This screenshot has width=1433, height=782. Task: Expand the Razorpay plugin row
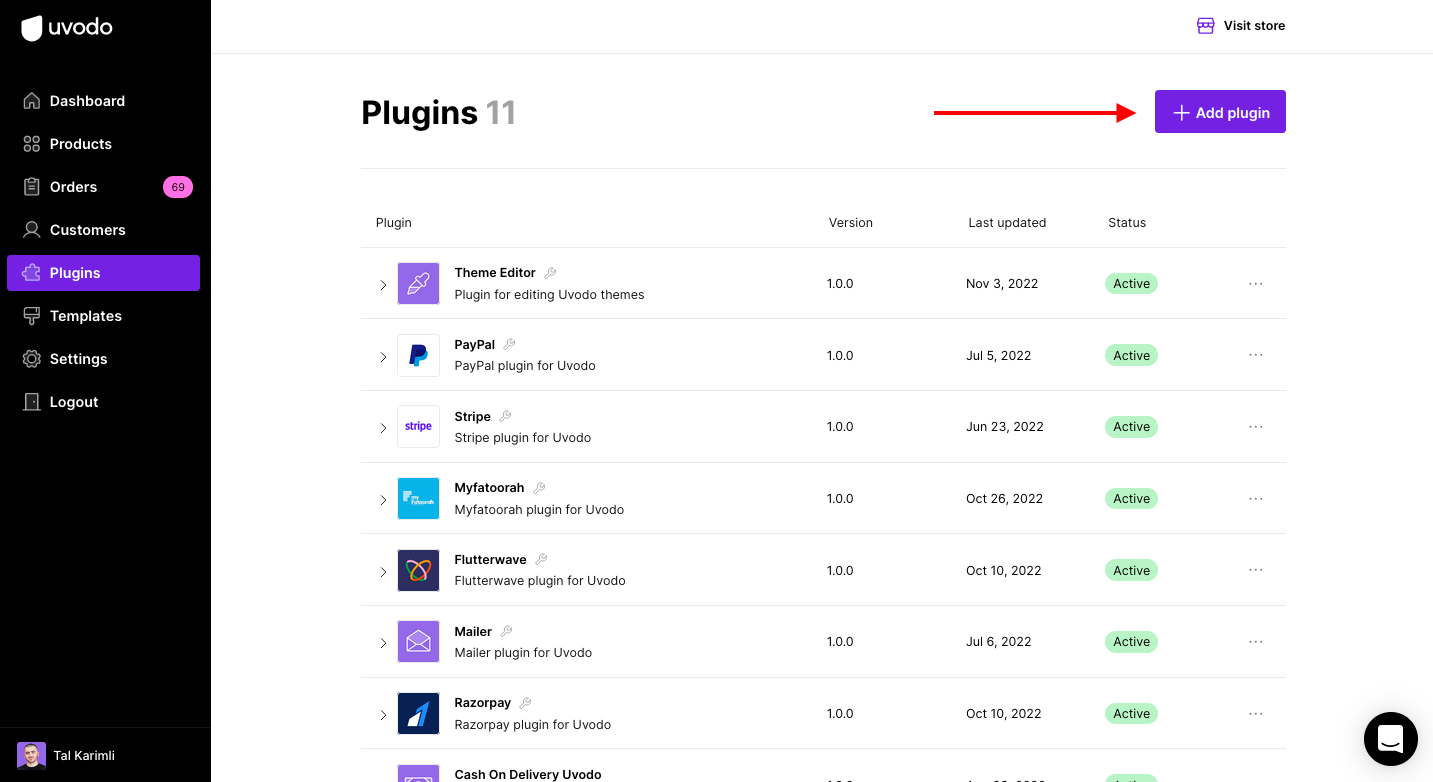point(383,715)
